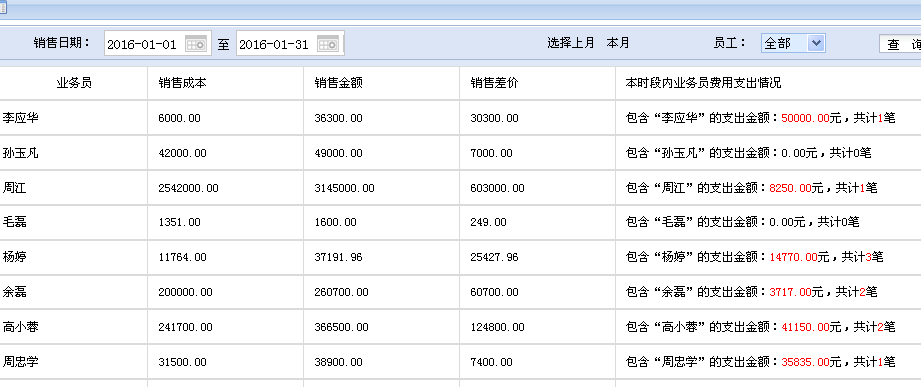Click sales amount value 1600.00

335,223
